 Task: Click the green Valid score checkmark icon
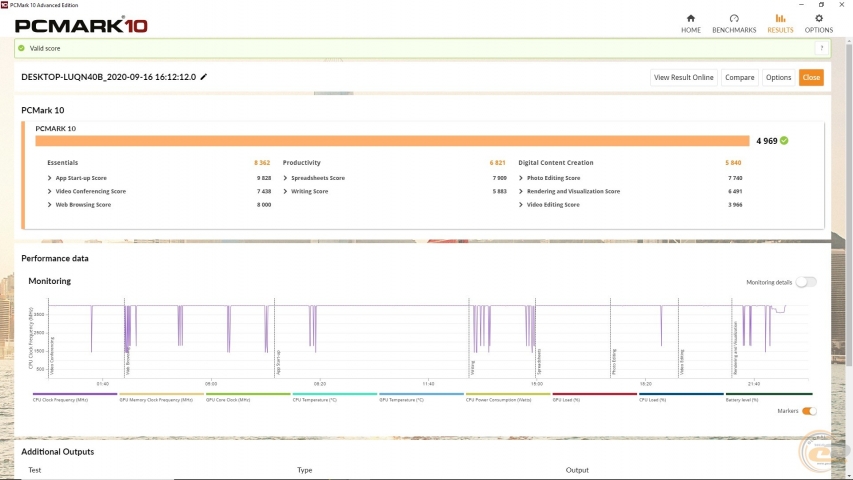click(x=21, y=48)
